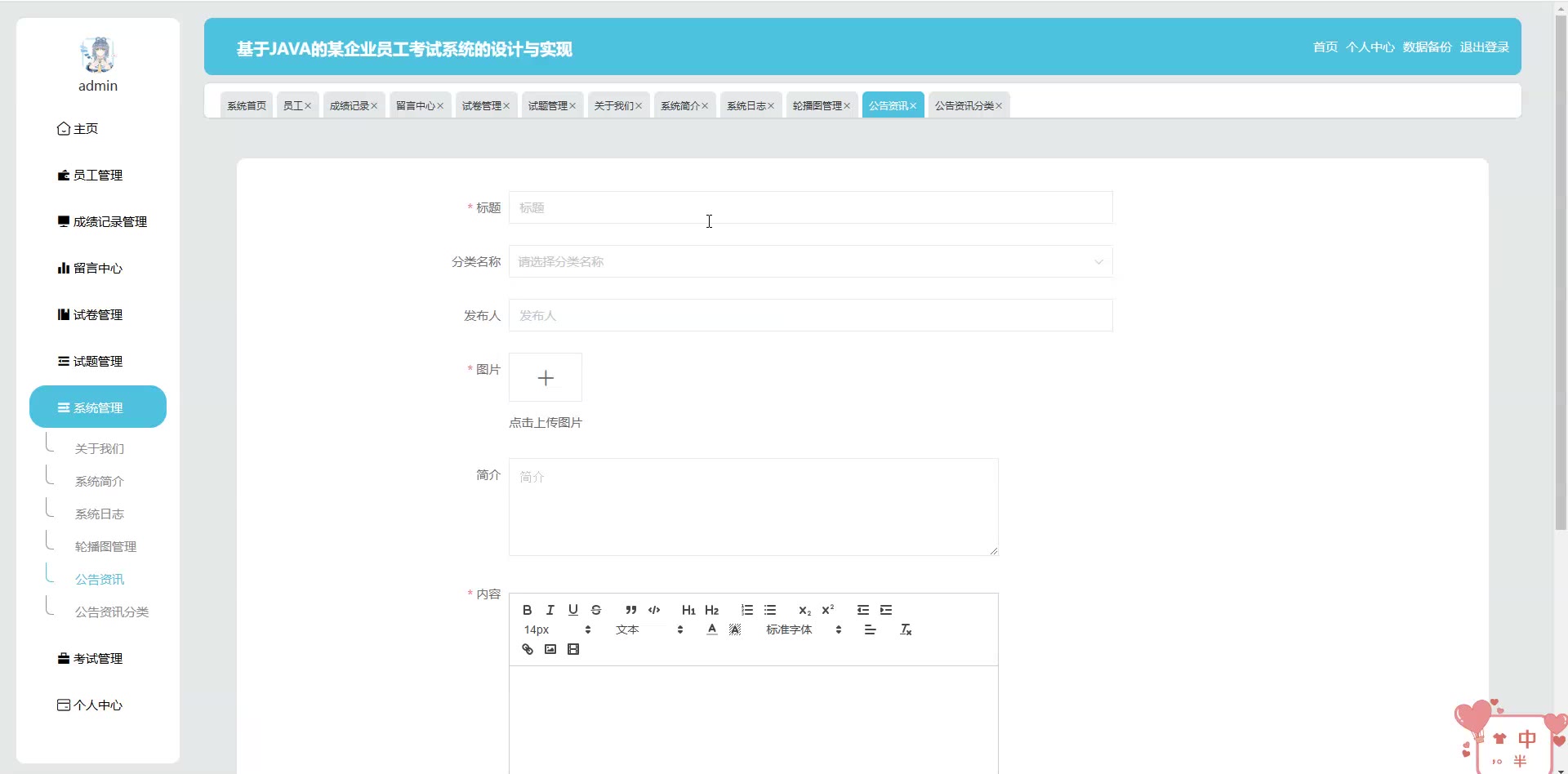Open the 文本 heading style dropdown

pyautogui.click(x=649, y=629)
